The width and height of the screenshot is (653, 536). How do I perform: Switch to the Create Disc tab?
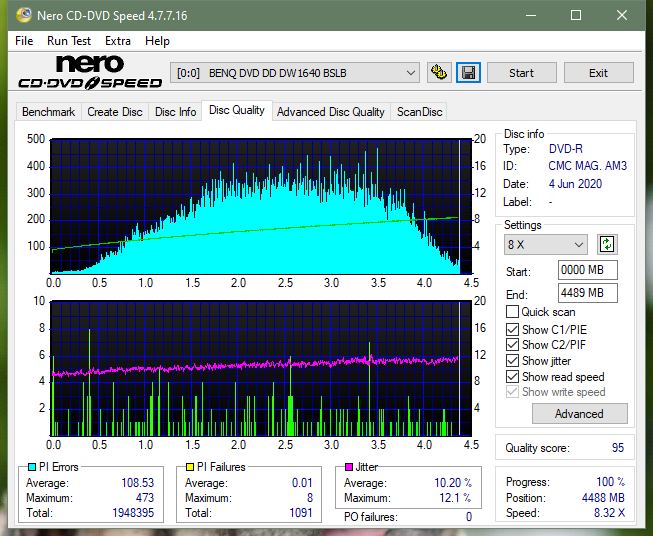coord(115,112)
